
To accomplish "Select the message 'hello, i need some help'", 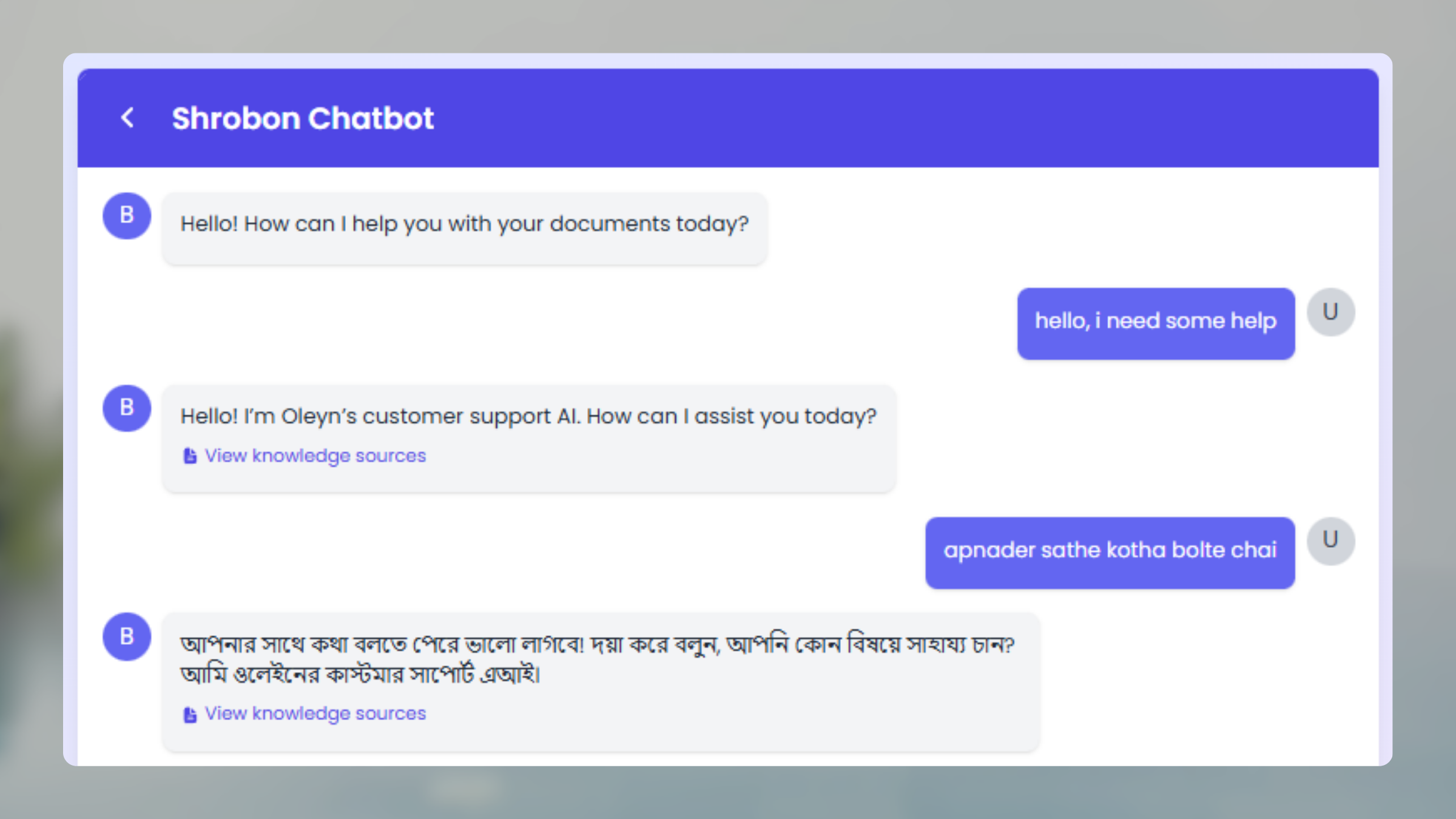I will 1155,322.
